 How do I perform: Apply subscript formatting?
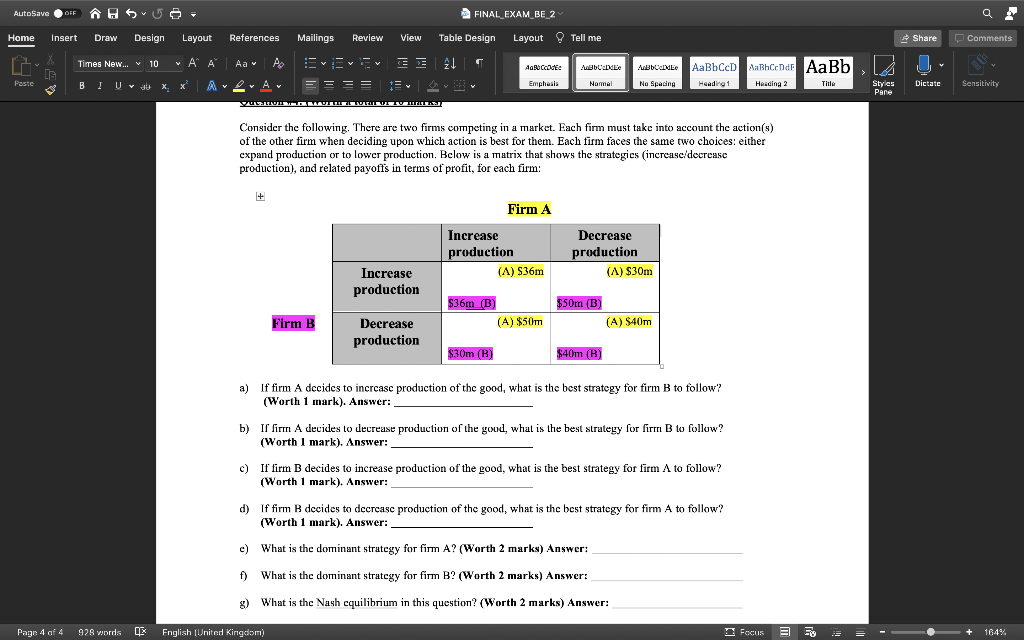point(165,87)
